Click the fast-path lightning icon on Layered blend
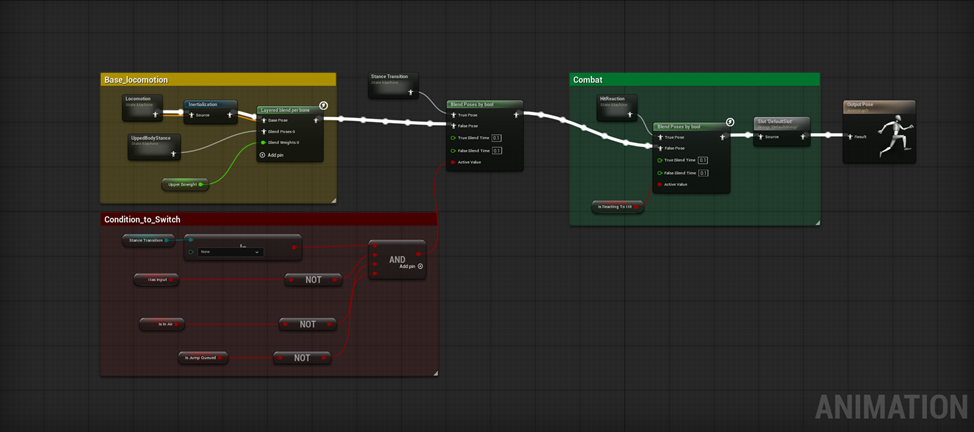Screen dimensions: 974x432 (x=323, y=106)
